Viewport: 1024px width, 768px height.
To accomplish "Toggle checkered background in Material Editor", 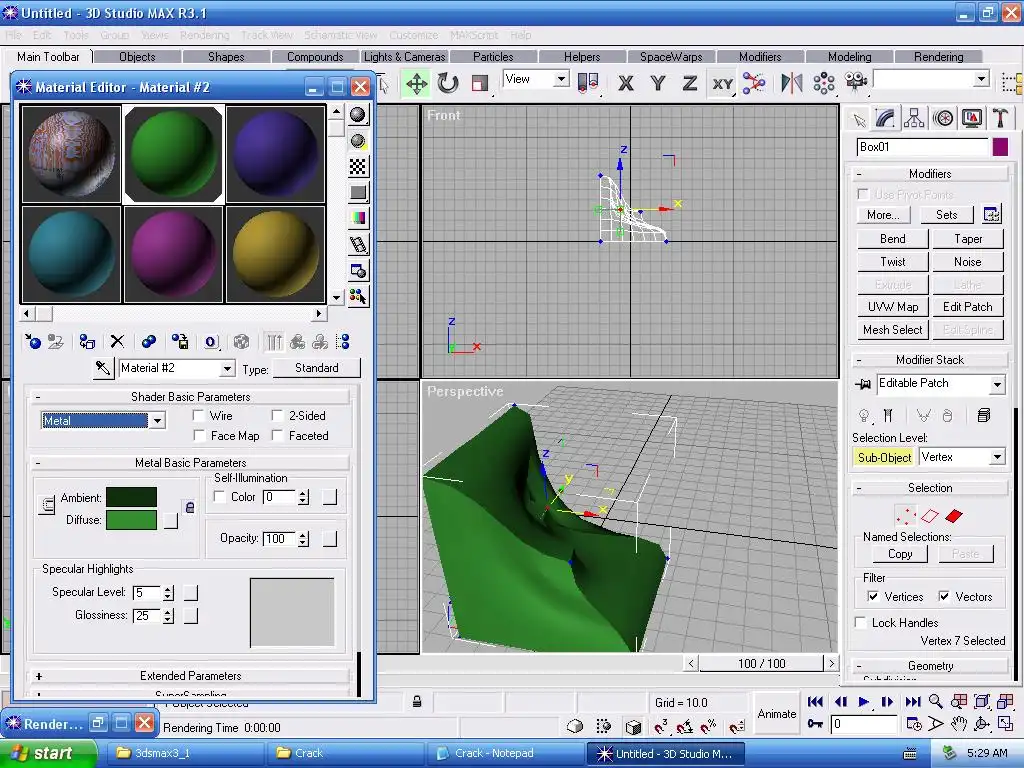I will (358, 167).
